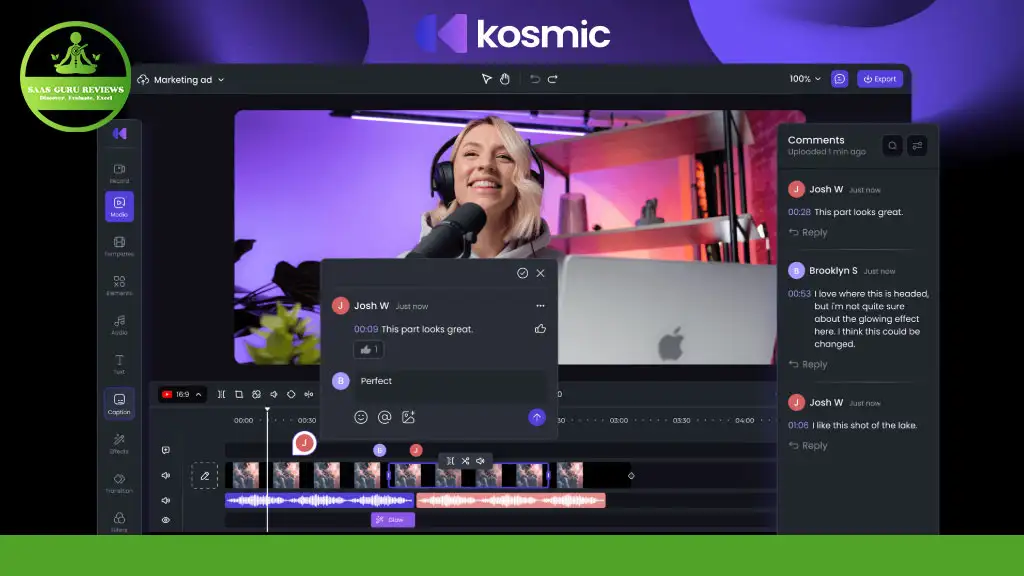Open the Record panel in sidebar
The height and width of the screenshot is (576, 1024).
pyautogui.click(x=120, y=173)
